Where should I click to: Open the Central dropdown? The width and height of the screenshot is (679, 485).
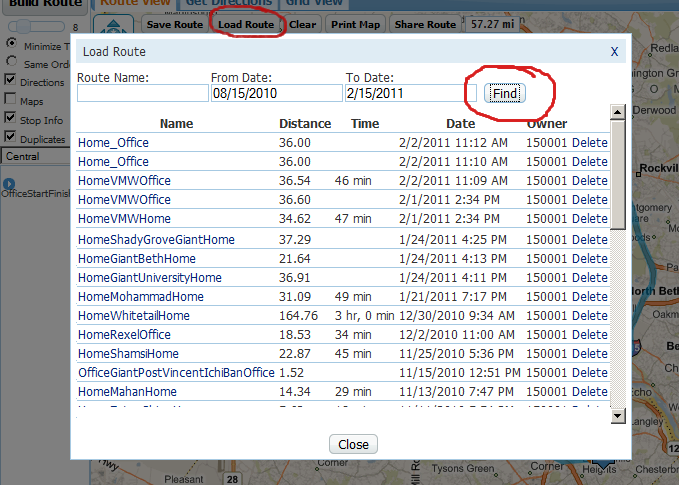pos(35,156)
